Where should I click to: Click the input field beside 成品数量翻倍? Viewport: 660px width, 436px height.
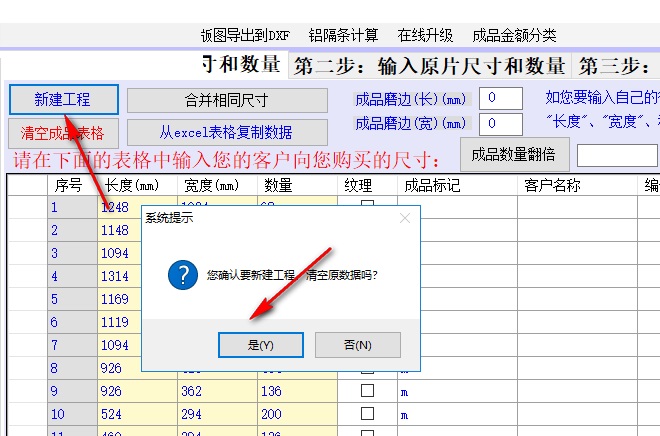click(617, 155)
